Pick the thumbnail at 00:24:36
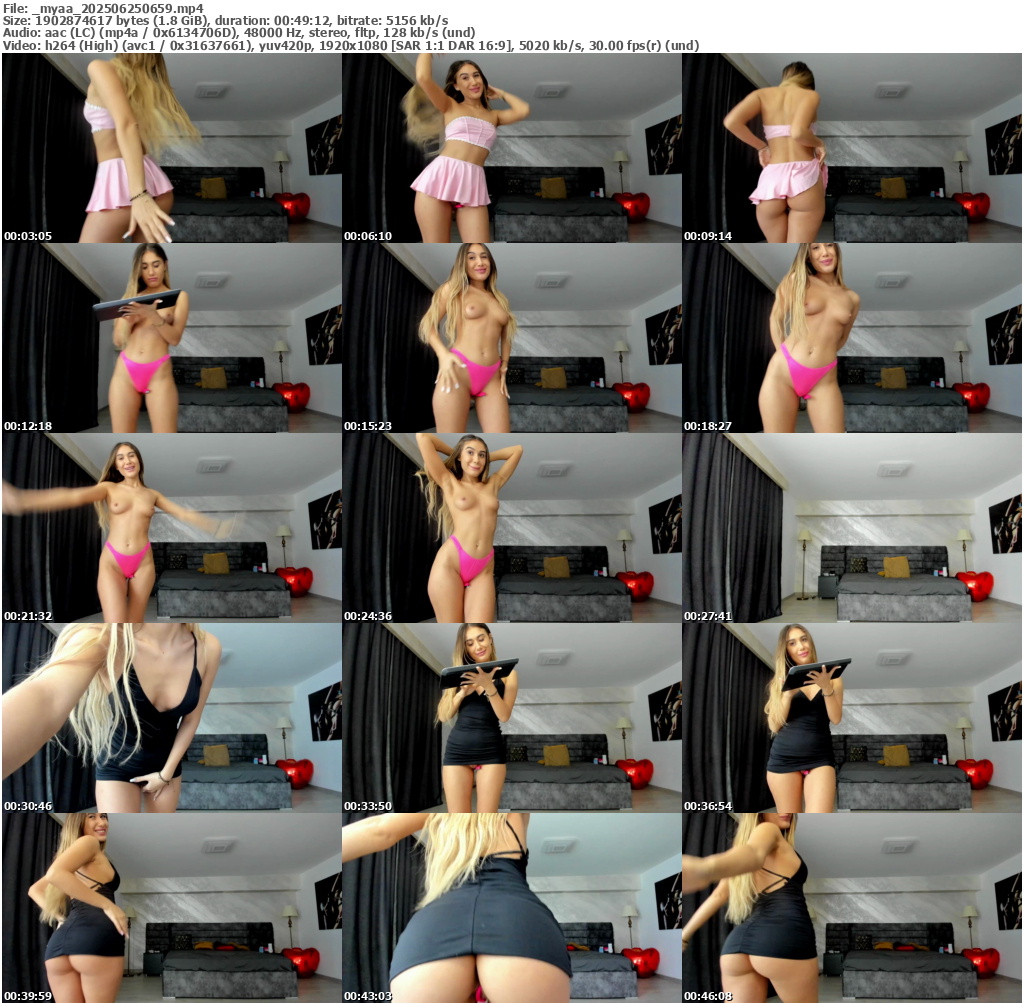The height and width of the screenshot is (1003, 1024). 512,528
